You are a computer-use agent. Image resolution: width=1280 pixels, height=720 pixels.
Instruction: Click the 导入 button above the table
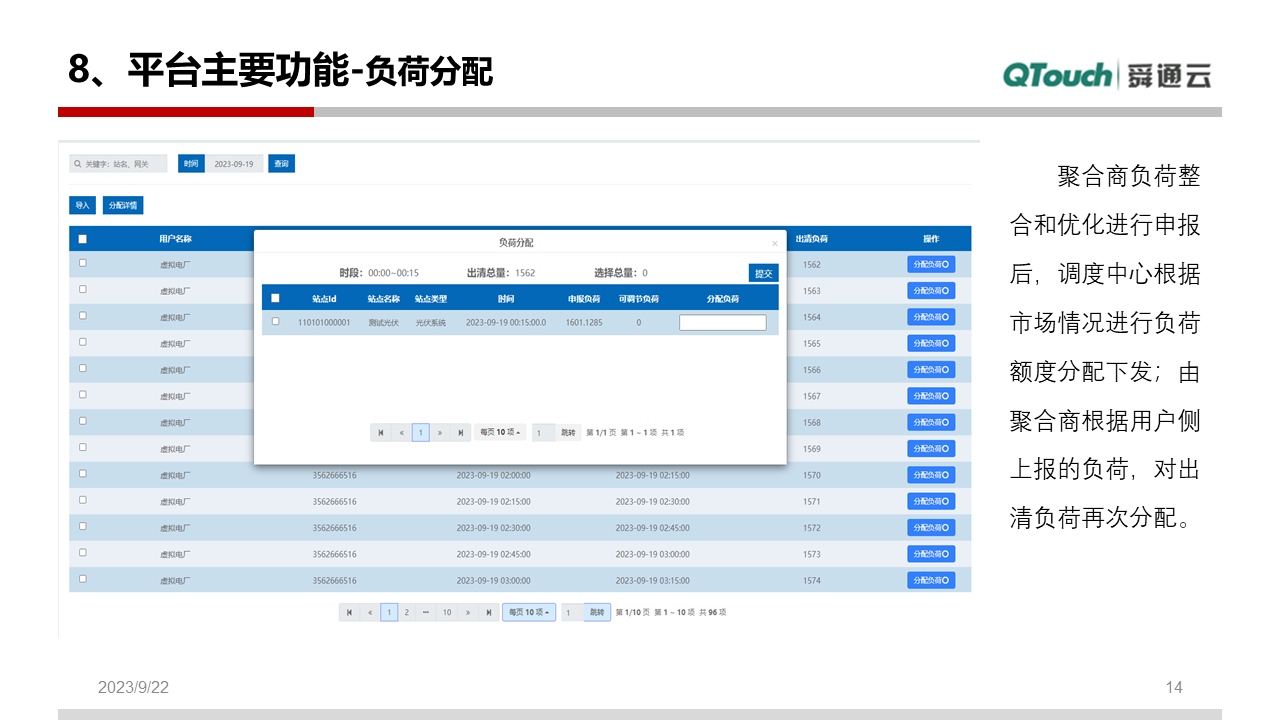pyautogui.click(x=82, y=204)
